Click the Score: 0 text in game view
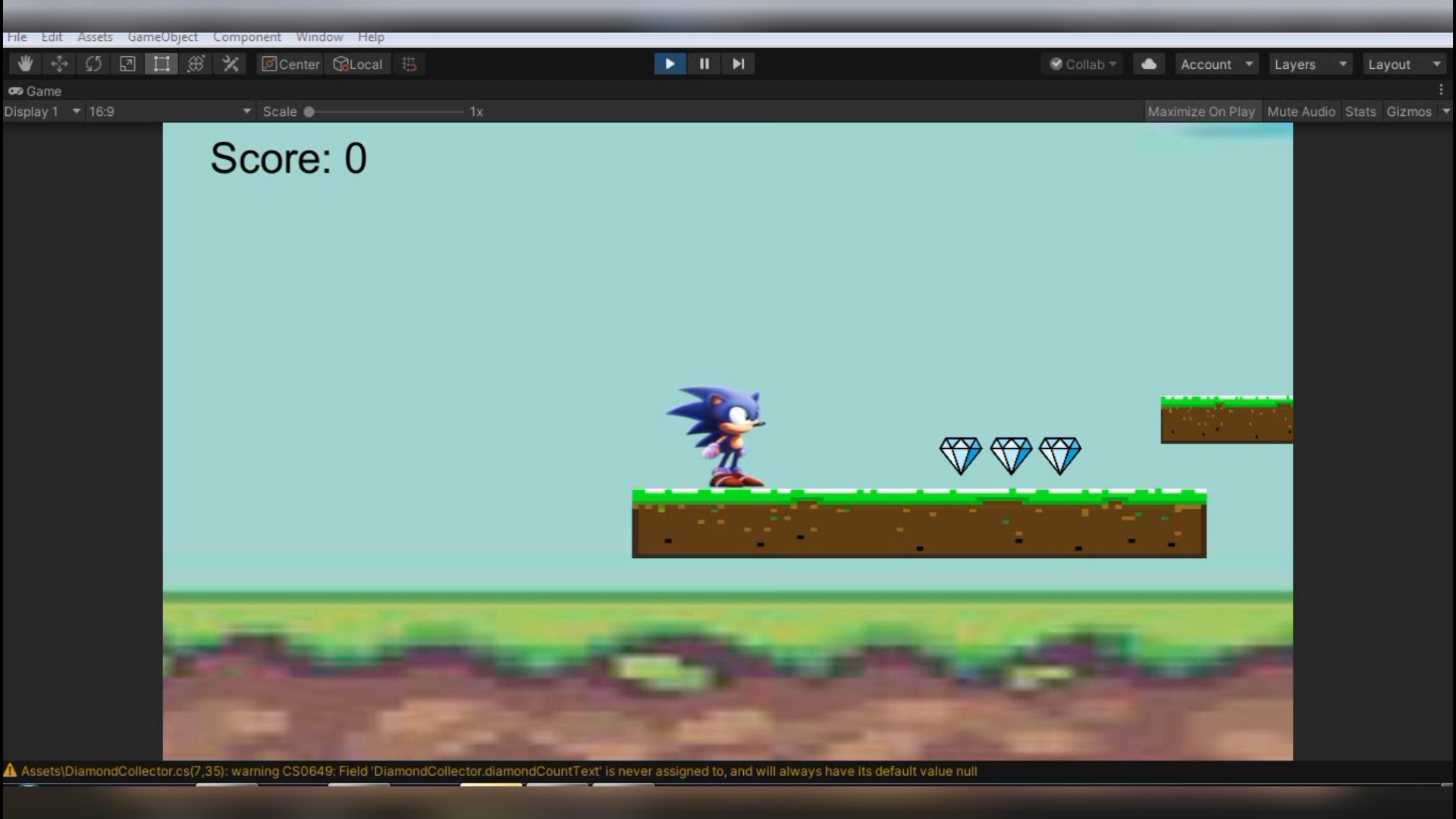 (x=288, y=158)
